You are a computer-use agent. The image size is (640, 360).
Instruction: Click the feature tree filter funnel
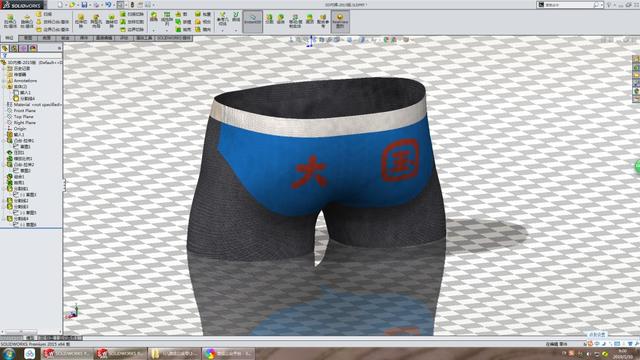4,56
